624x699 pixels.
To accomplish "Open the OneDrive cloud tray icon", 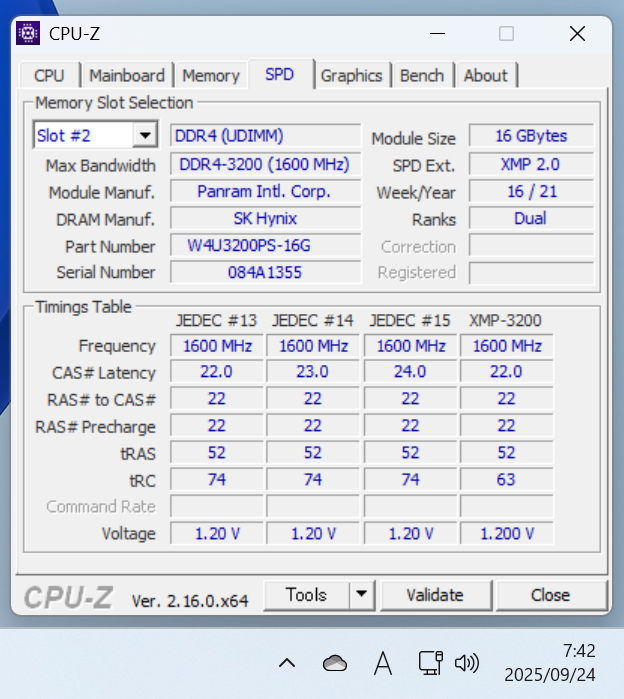I will [335, 663].
